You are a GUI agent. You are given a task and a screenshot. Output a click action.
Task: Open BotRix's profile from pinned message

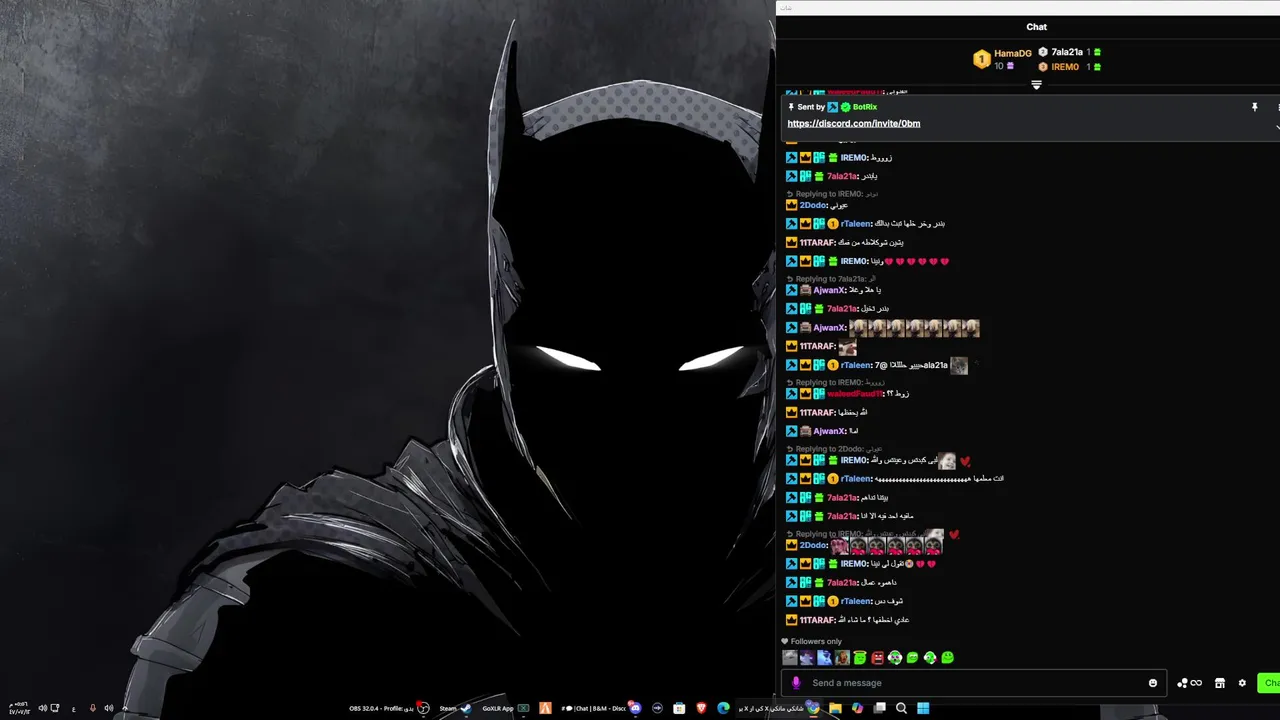pyautogui.click(x=864, y=107)
